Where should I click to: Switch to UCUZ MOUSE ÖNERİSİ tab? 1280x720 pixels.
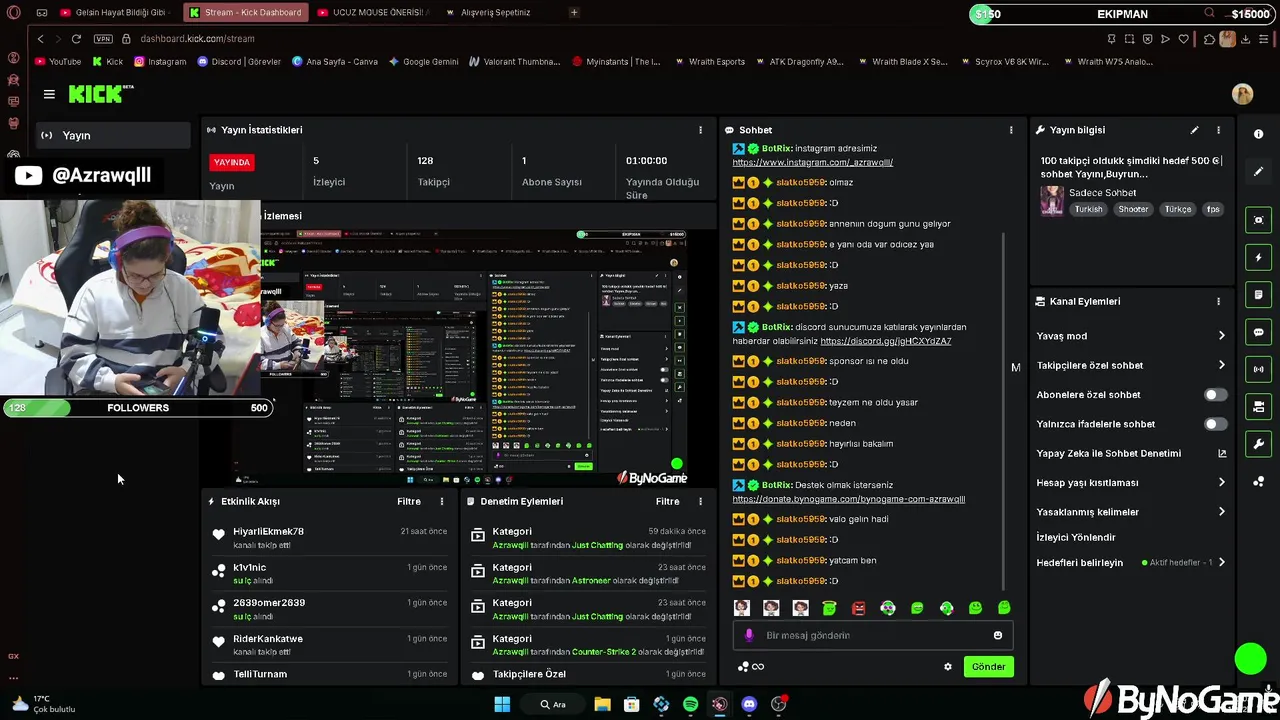click(x=373, y=13)
